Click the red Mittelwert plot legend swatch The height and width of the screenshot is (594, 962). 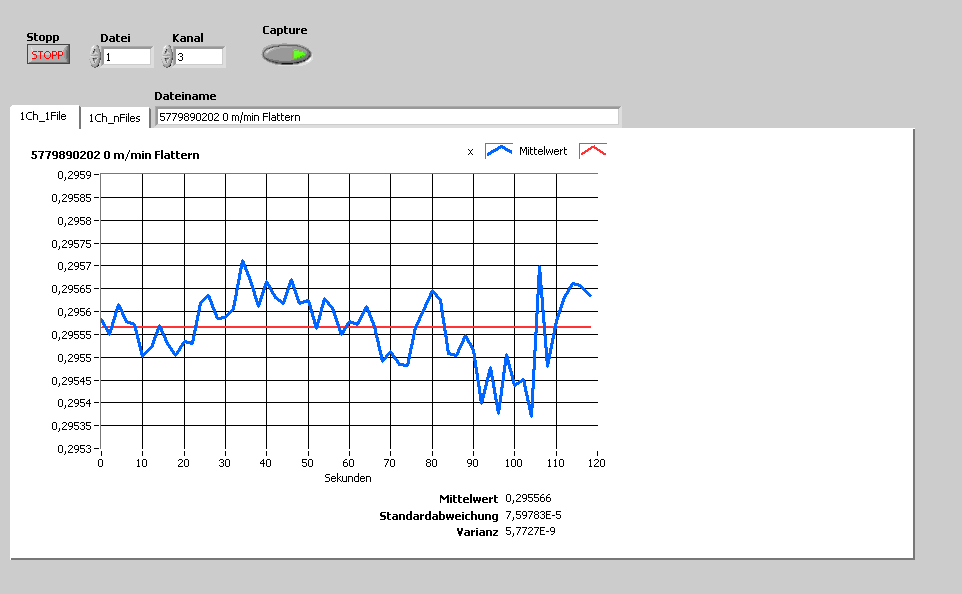(x=593, y=151)
